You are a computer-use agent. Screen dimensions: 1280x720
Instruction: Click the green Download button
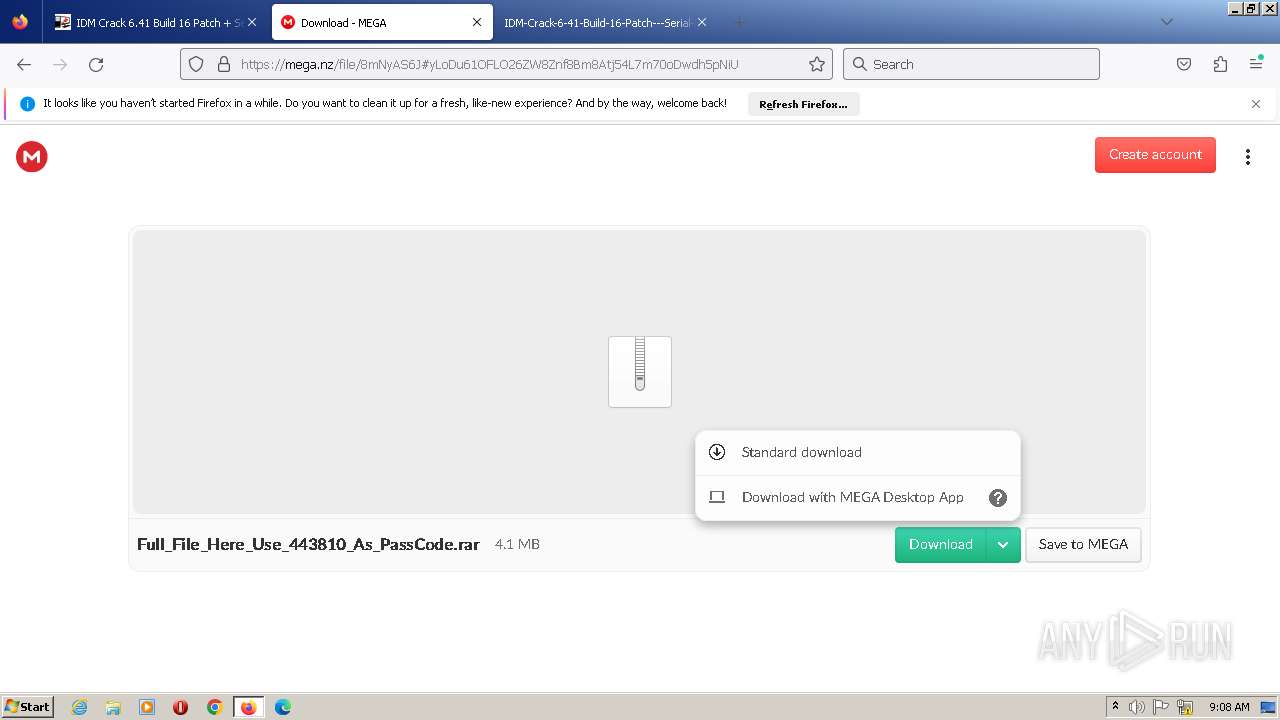941,545
